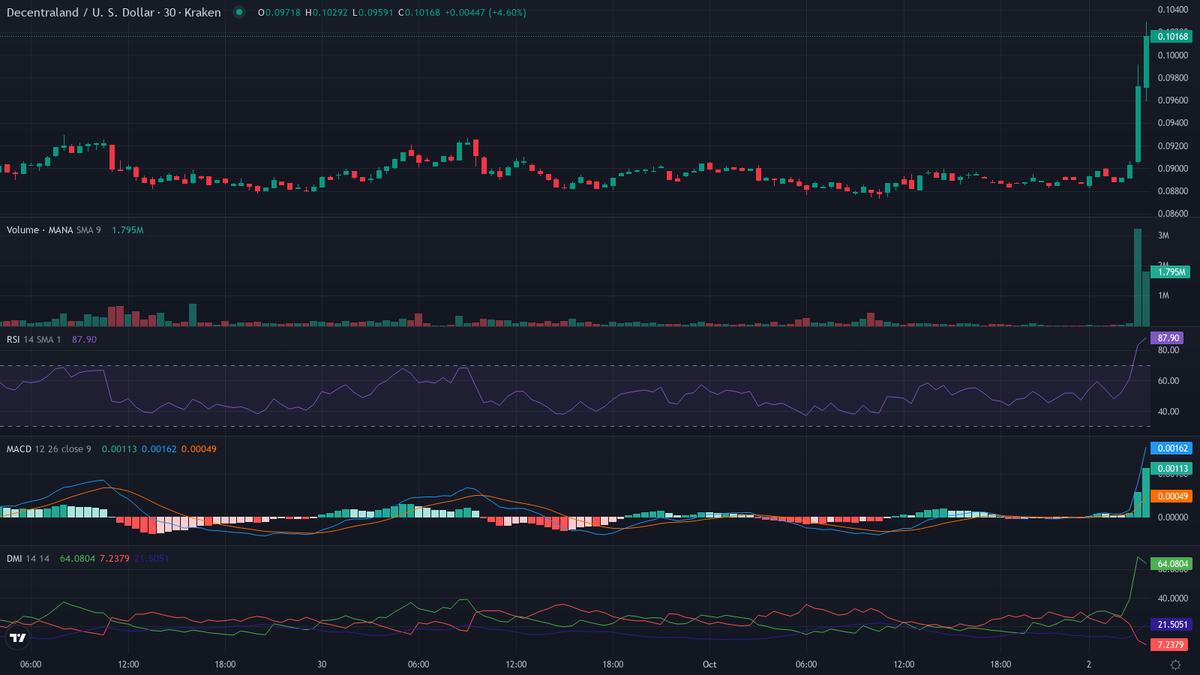Click the 0.09000 price scale tick
This screenshot has width=1200, height=675.
pos(1172,168)
